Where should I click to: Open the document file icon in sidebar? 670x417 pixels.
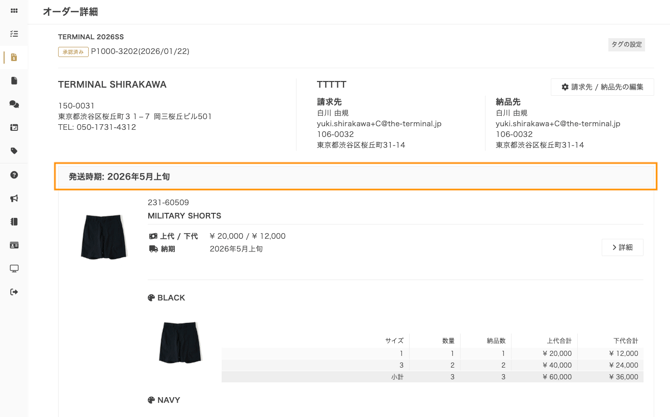pos(14,81)
